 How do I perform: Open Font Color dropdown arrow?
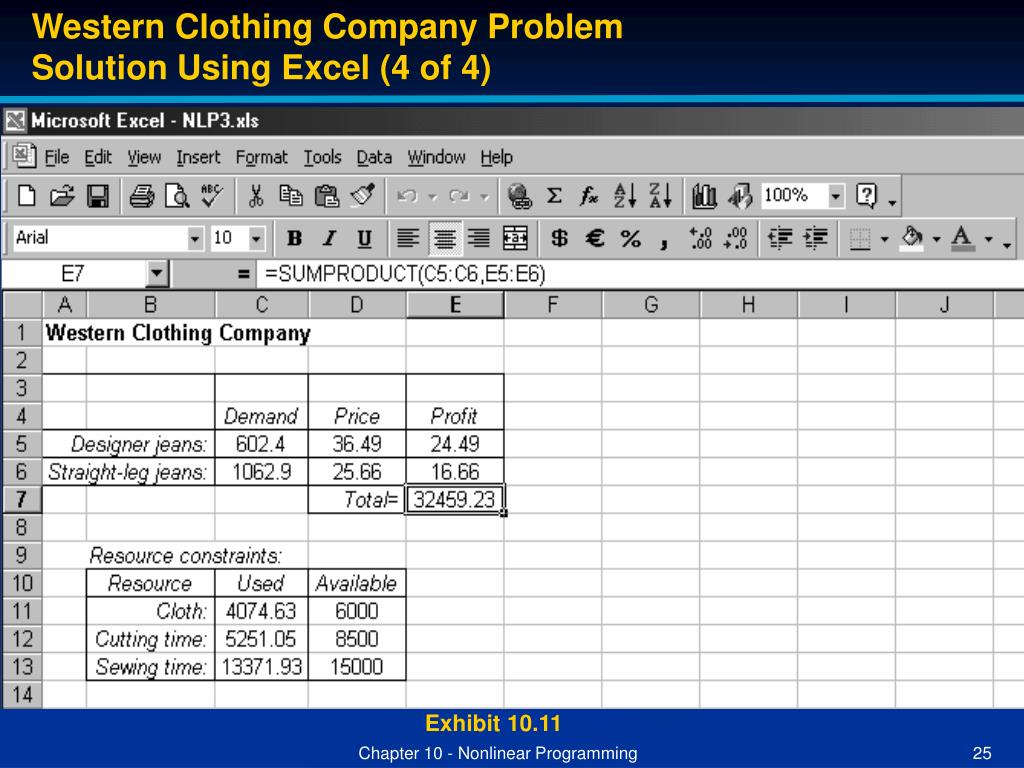(989, 239)
